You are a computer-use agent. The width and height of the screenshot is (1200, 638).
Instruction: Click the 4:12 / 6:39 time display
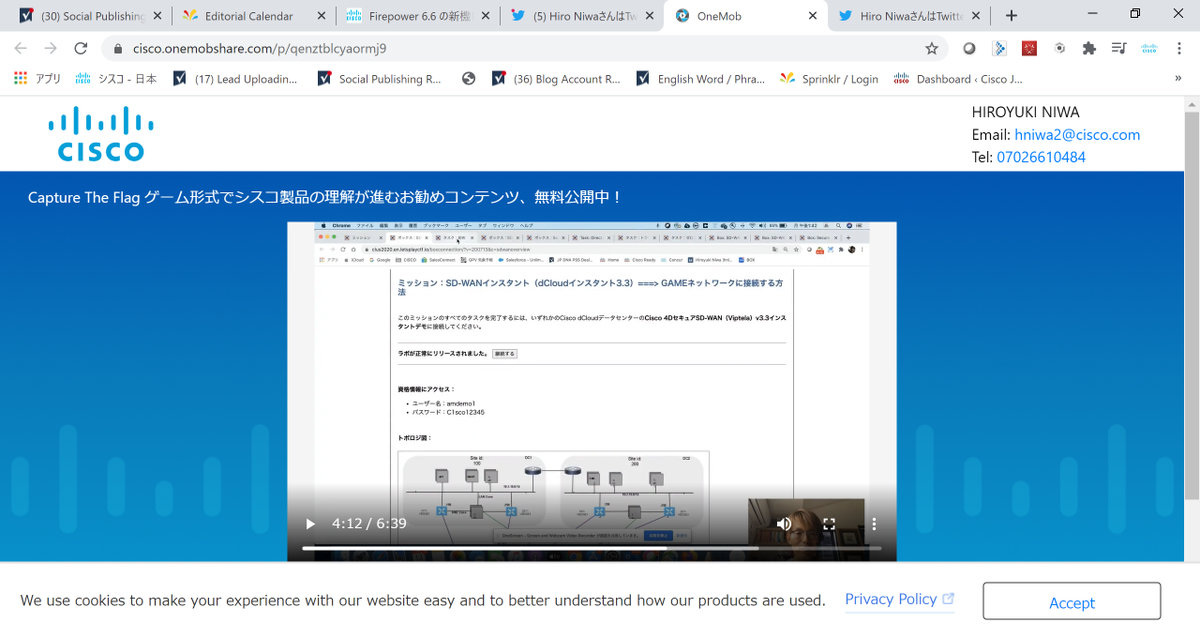[x=369, y=524]
